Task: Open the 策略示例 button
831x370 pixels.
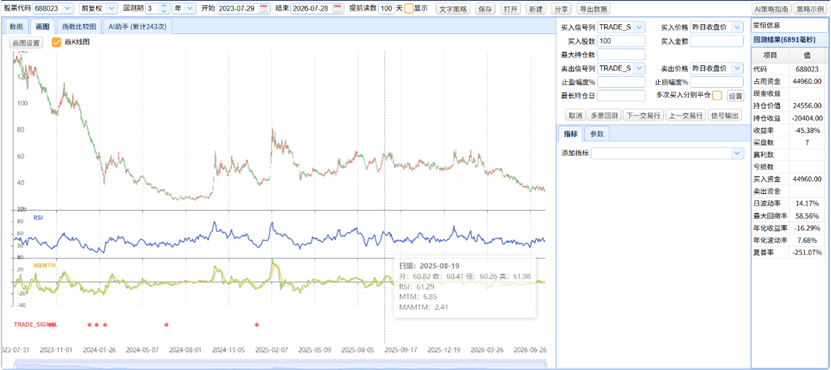Action: pyautogui.click(x=810, y=9)
